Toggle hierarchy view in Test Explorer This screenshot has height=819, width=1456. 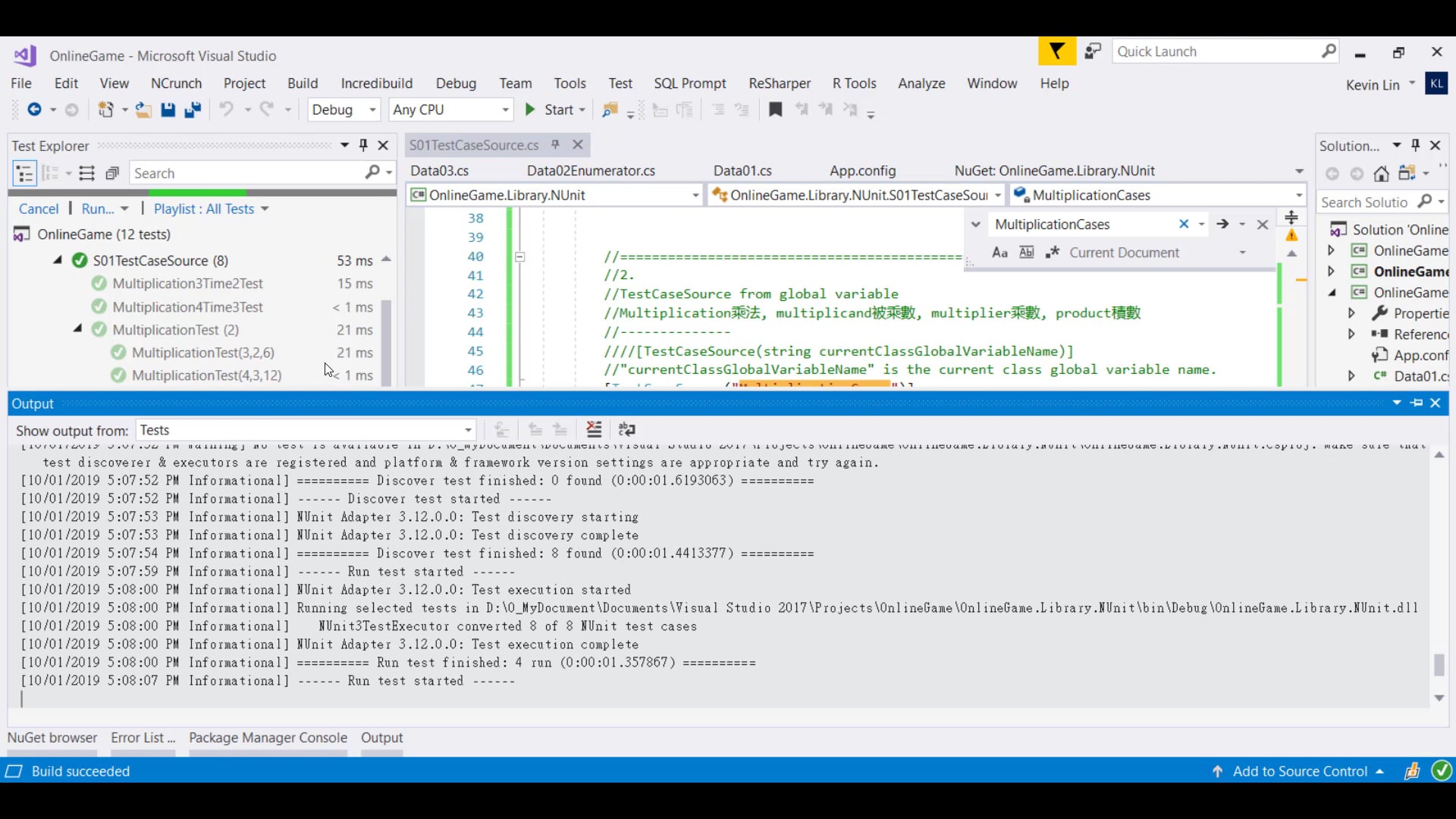pos(24,174)
